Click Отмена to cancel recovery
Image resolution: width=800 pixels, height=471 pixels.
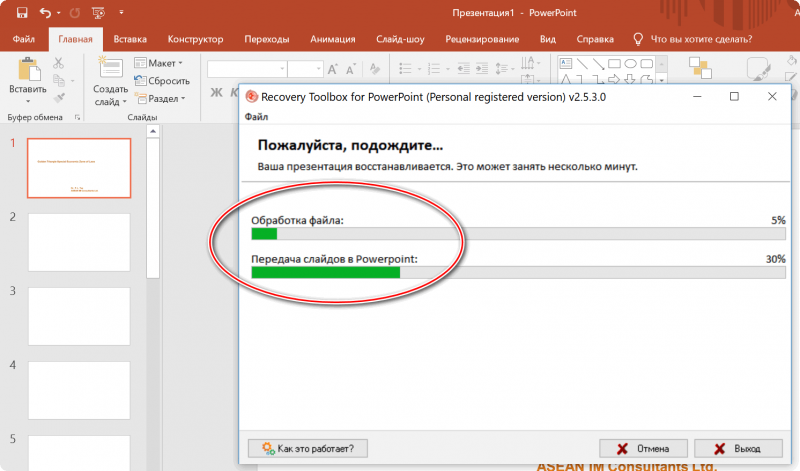643,449
